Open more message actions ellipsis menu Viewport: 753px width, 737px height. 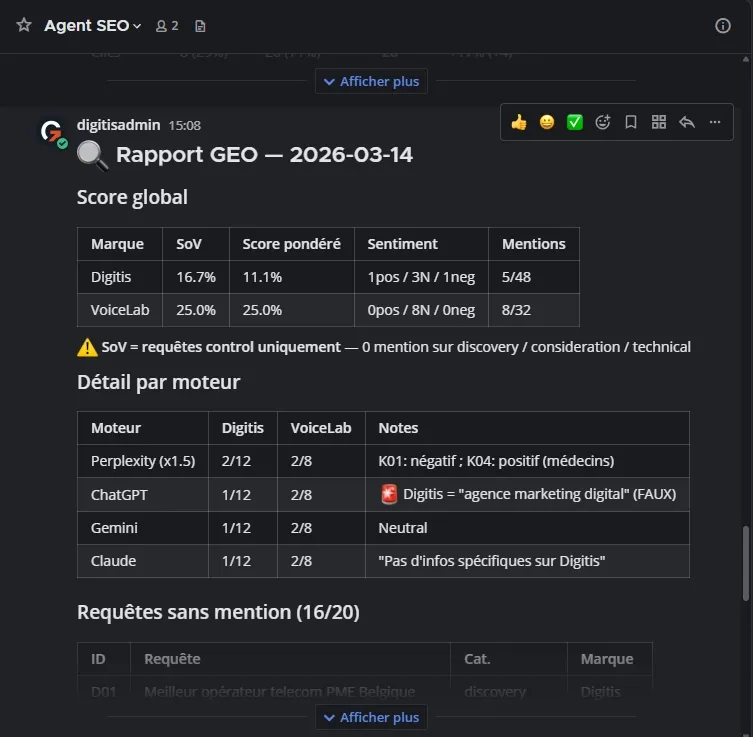point(715,122)
